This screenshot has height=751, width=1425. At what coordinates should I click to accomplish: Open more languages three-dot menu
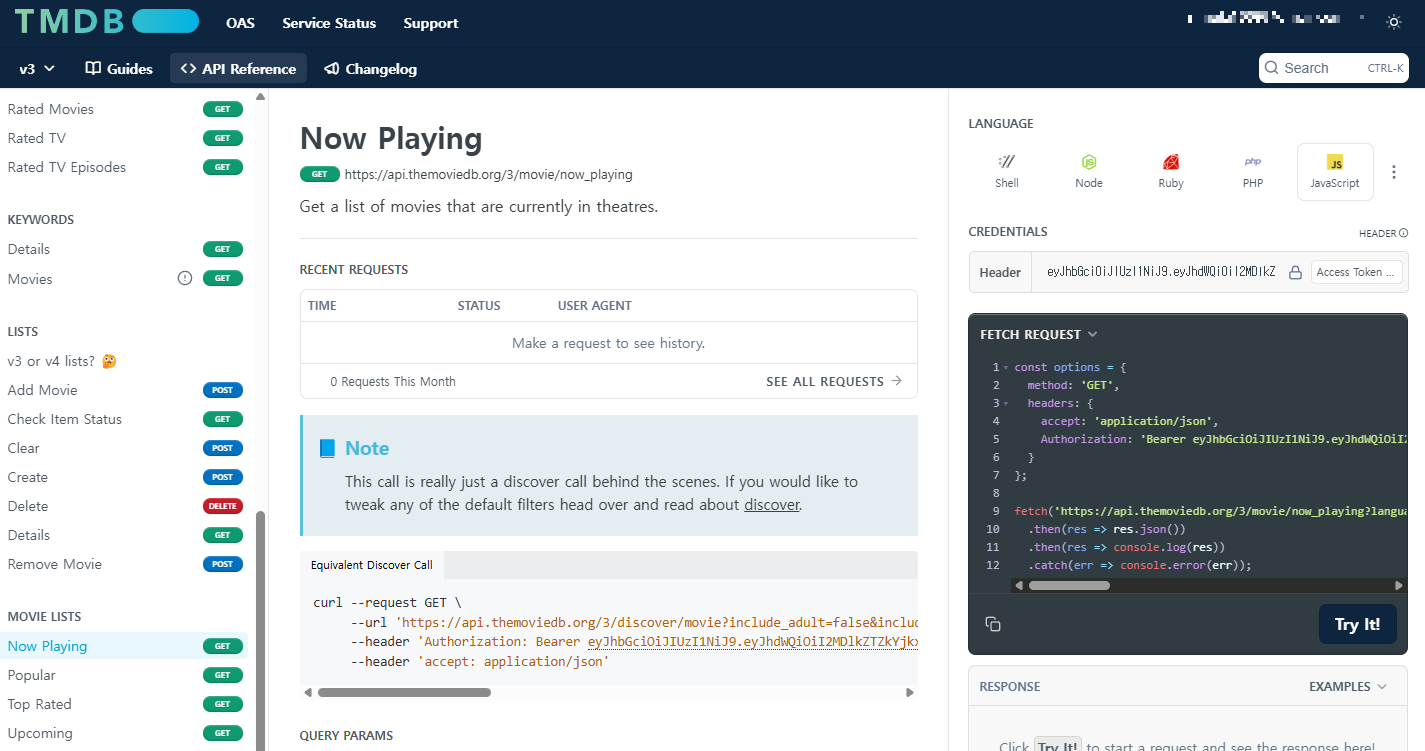point(1394,172)
